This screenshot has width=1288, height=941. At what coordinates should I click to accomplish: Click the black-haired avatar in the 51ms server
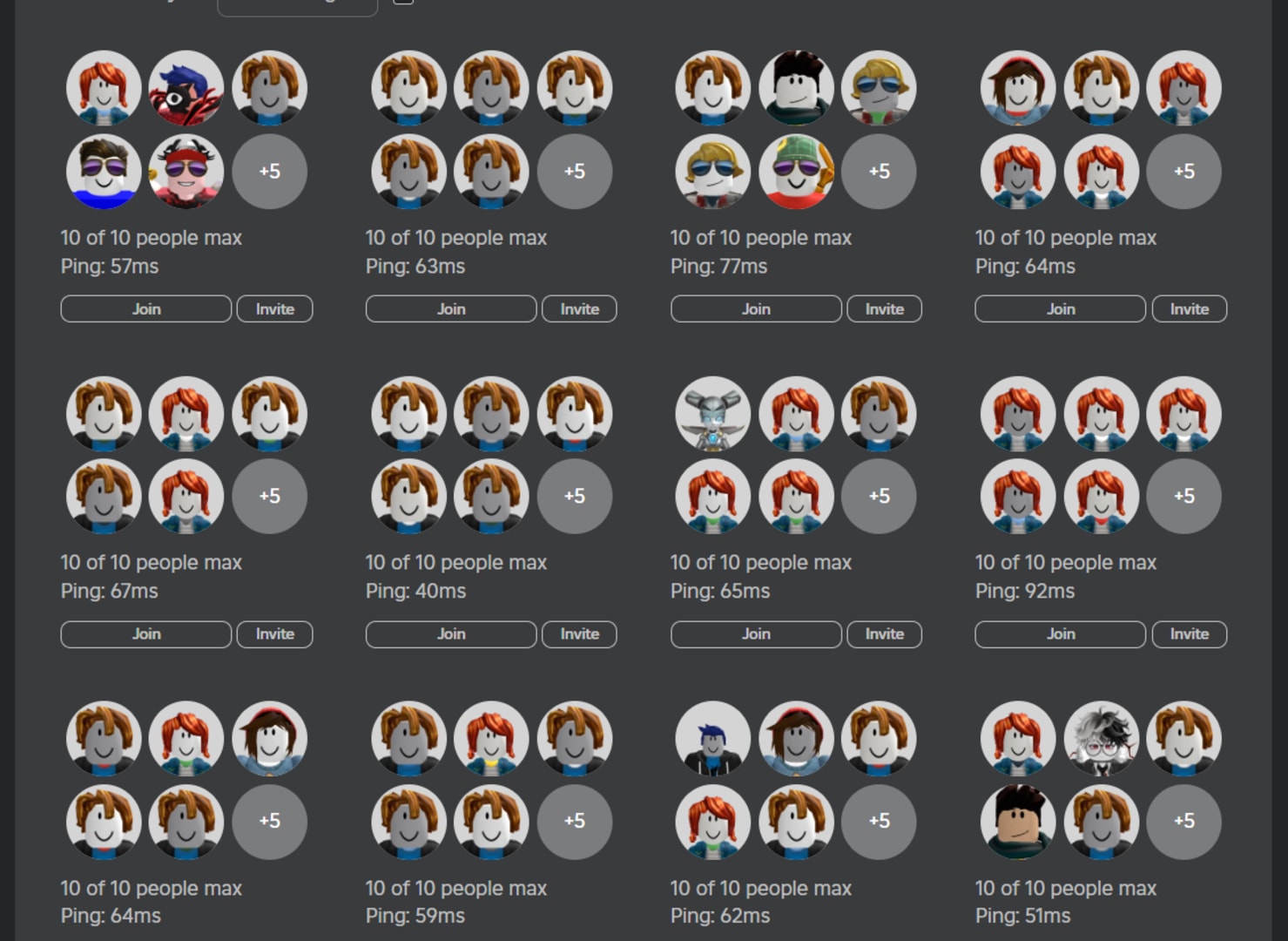point(1018,822)
